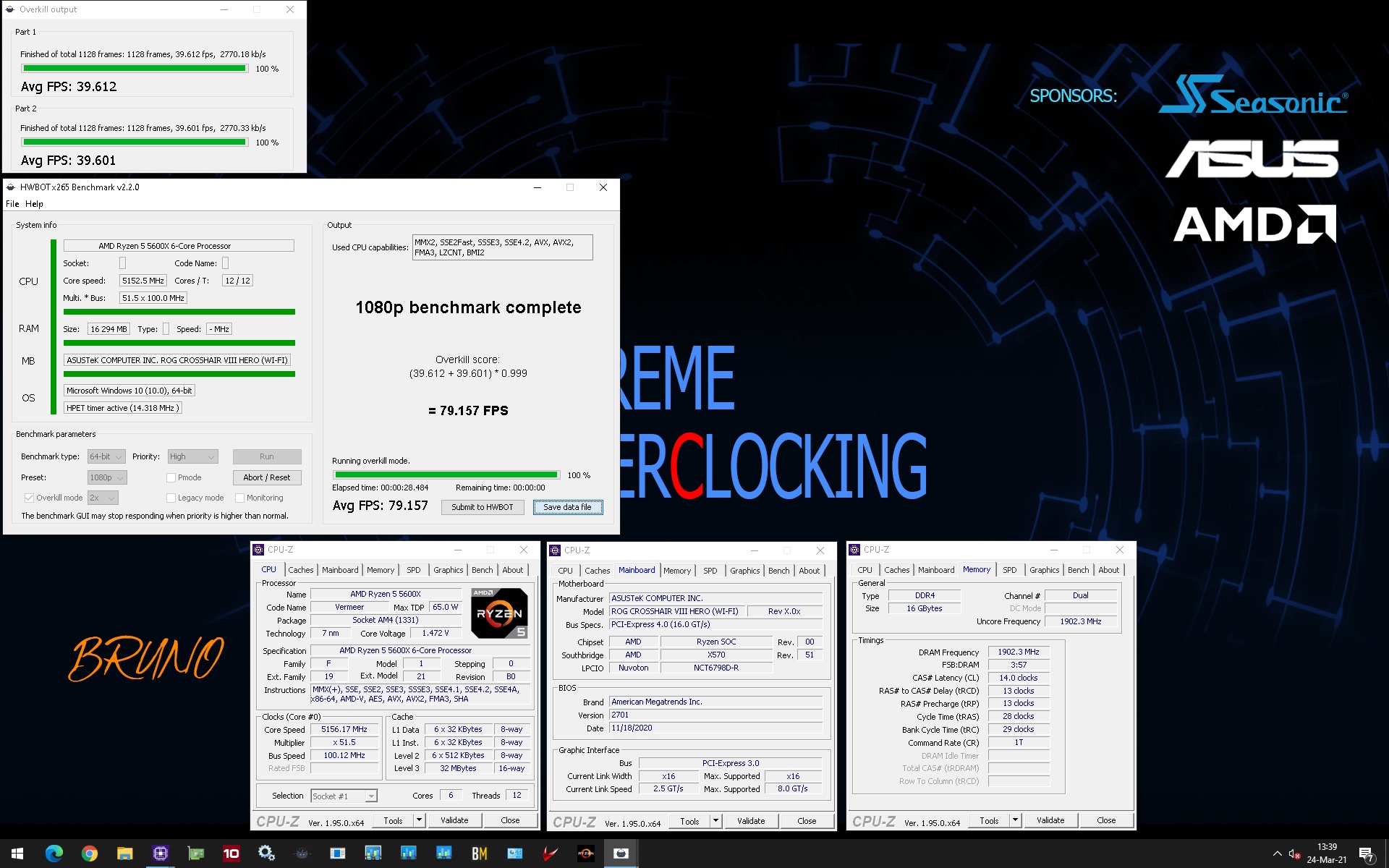Click the Part 1 green progress bar
The height and width of the screenshot is (868, 1389).
click(135, 69)
